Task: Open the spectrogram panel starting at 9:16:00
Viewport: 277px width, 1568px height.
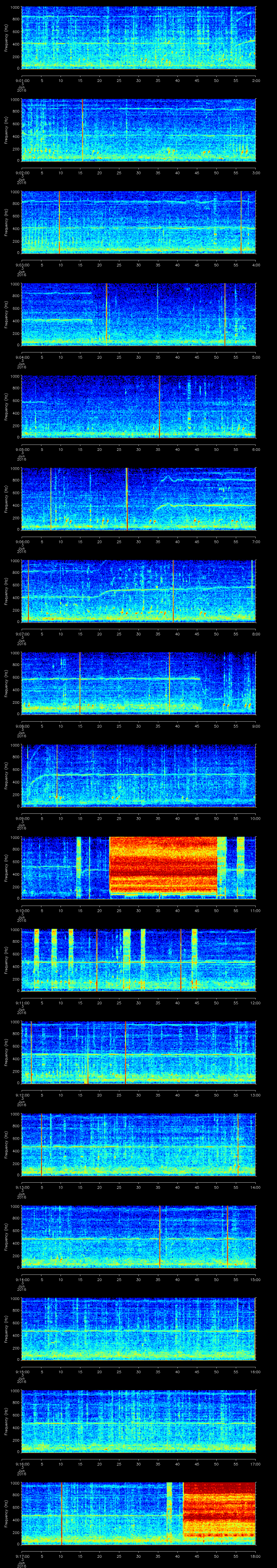Action: (139, 1421)
